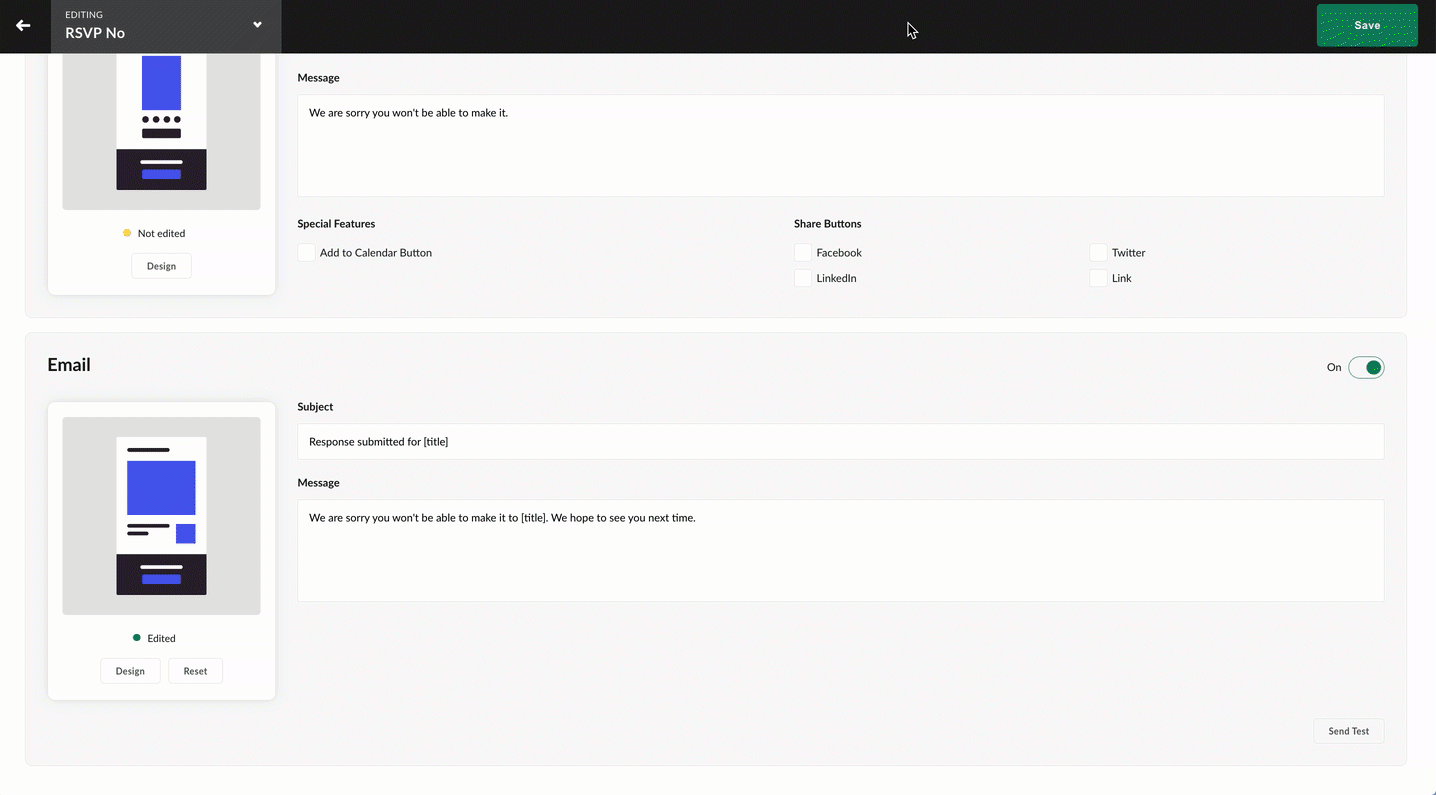Image resolution: width=1436 pixels, height=795 pixels.
Task: Tick the Add to Calendar Button checkbox
Action: tap(307, 253)
